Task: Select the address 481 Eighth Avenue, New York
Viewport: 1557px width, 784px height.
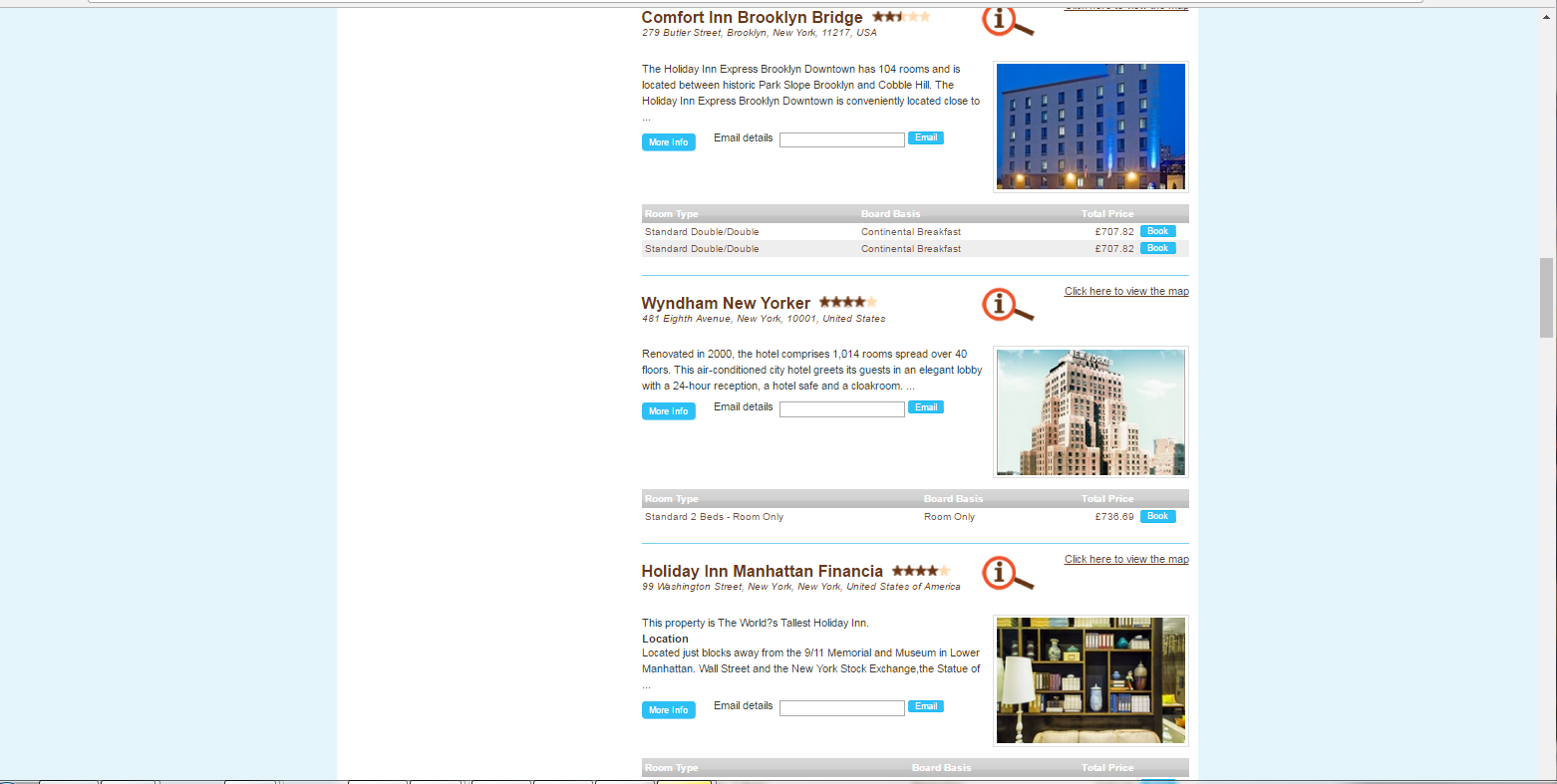Action: [764, 319]
